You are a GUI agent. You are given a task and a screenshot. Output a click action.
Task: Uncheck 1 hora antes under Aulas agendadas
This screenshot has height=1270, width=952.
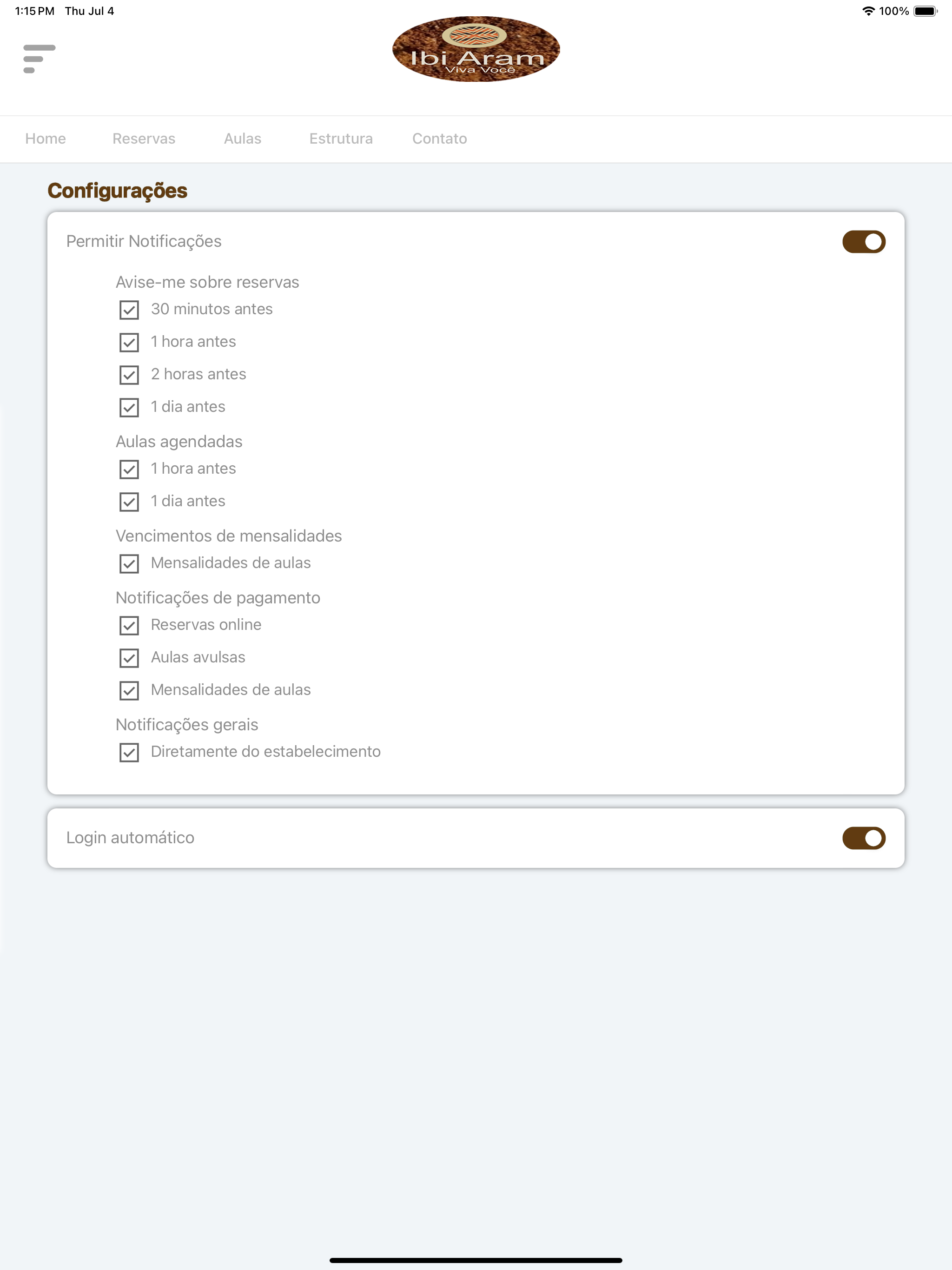coord(129,469)
